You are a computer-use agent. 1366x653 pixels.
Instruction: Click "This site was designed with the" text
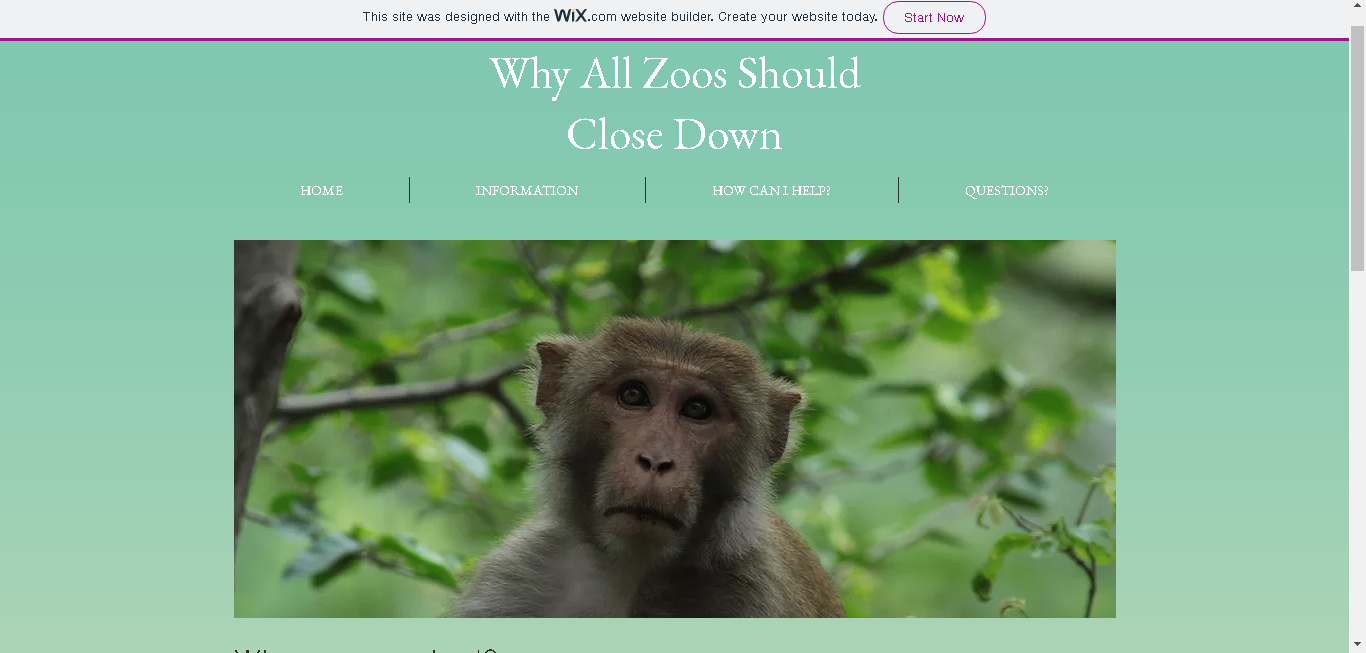(x=456, y=17)
